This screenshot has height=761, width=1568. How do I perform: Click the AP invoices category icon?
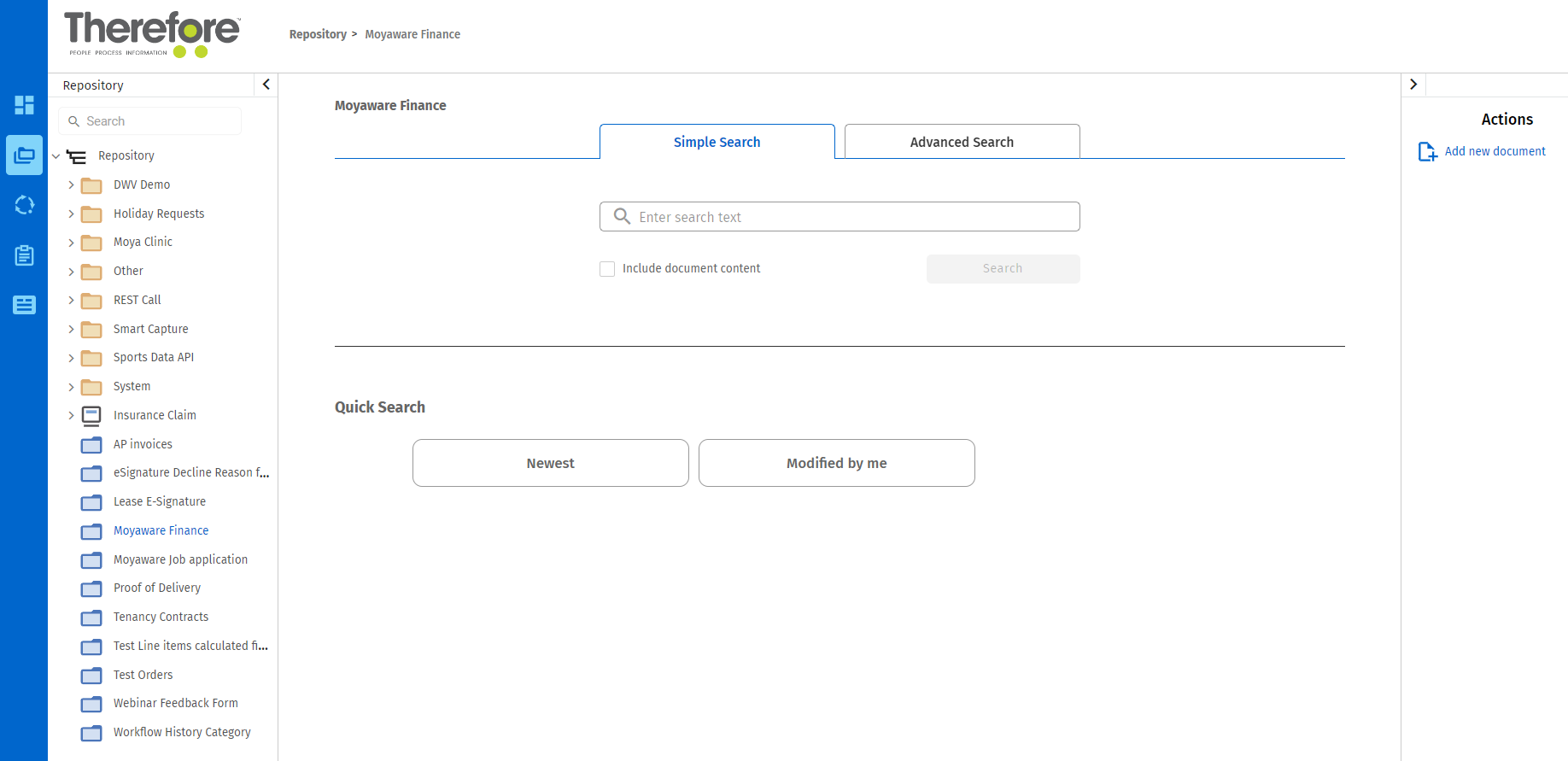(x=91, y=445)
